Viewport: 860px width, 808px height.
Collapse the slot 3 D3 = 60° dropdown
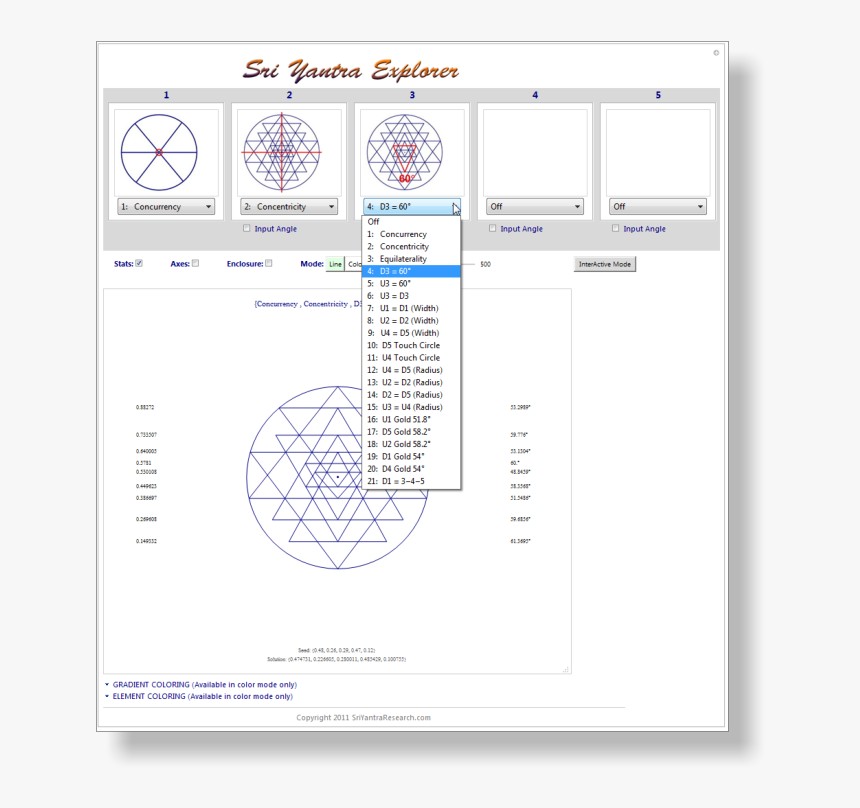[x=412, y=207]
